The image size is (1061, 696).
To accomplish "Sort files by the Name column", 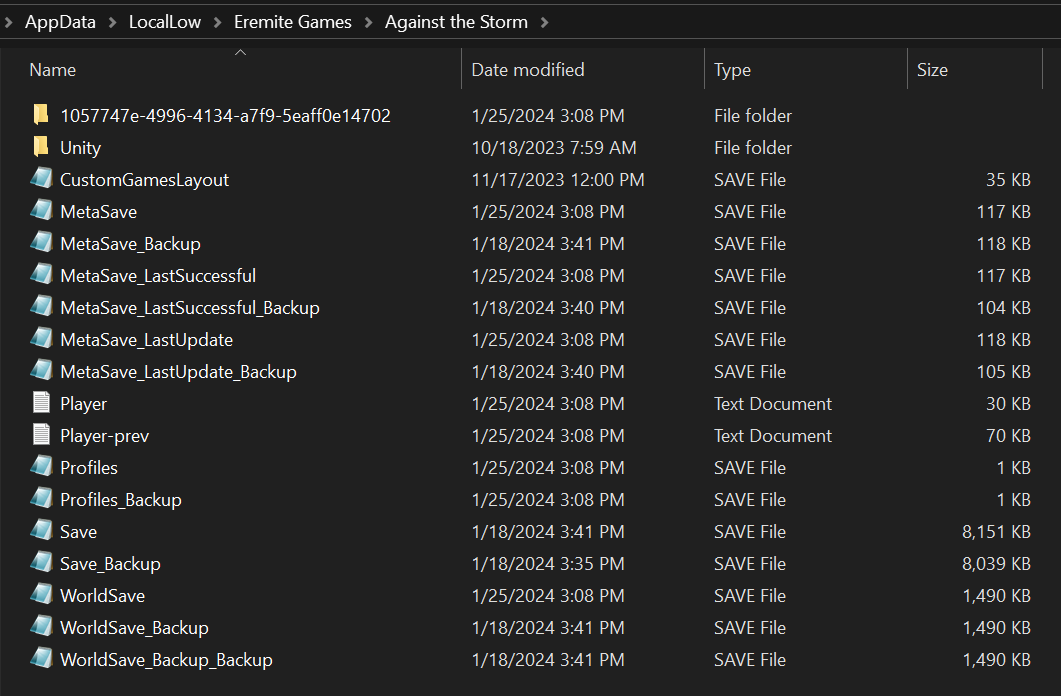I will [53, 70].
